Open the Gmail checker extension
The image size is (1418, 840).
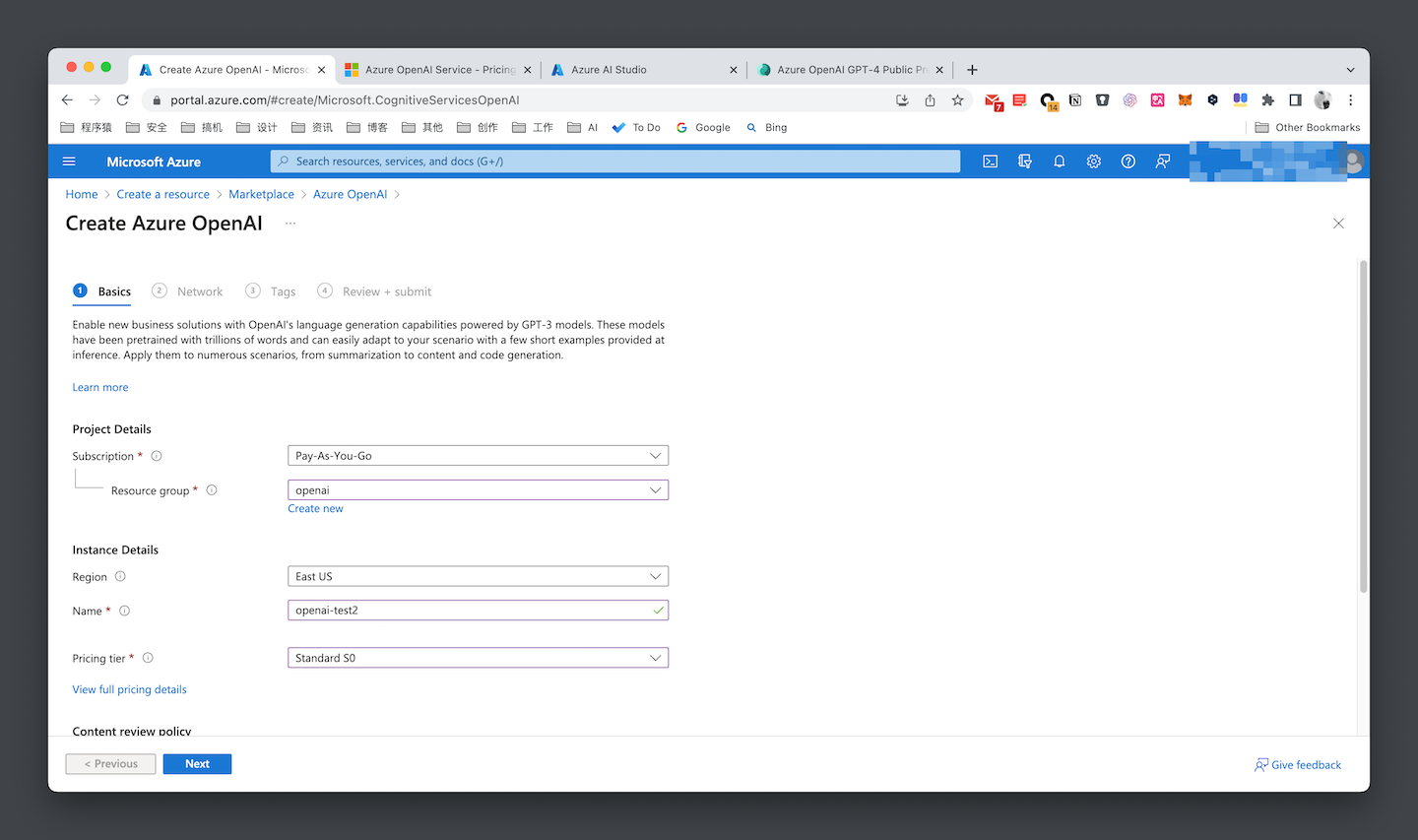pyautogui.click(x=994, y=100)
